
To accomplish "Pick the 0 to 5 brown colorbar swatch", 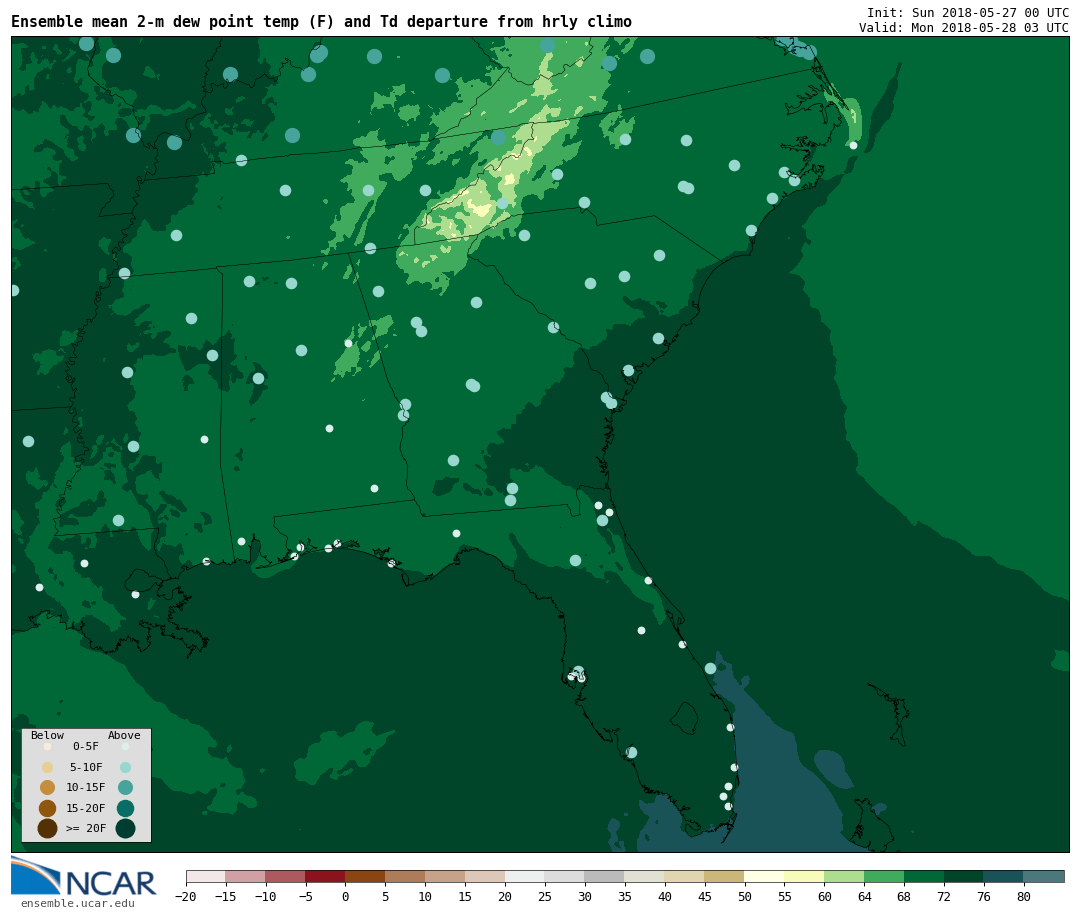I will [365, 876].
